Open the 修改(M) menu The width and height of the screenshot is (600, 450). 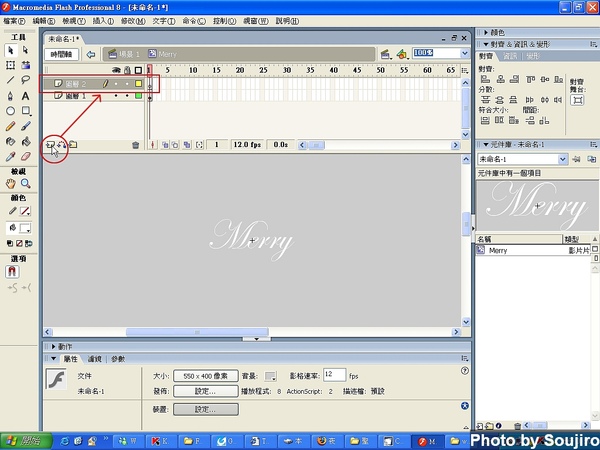(131, 20)
